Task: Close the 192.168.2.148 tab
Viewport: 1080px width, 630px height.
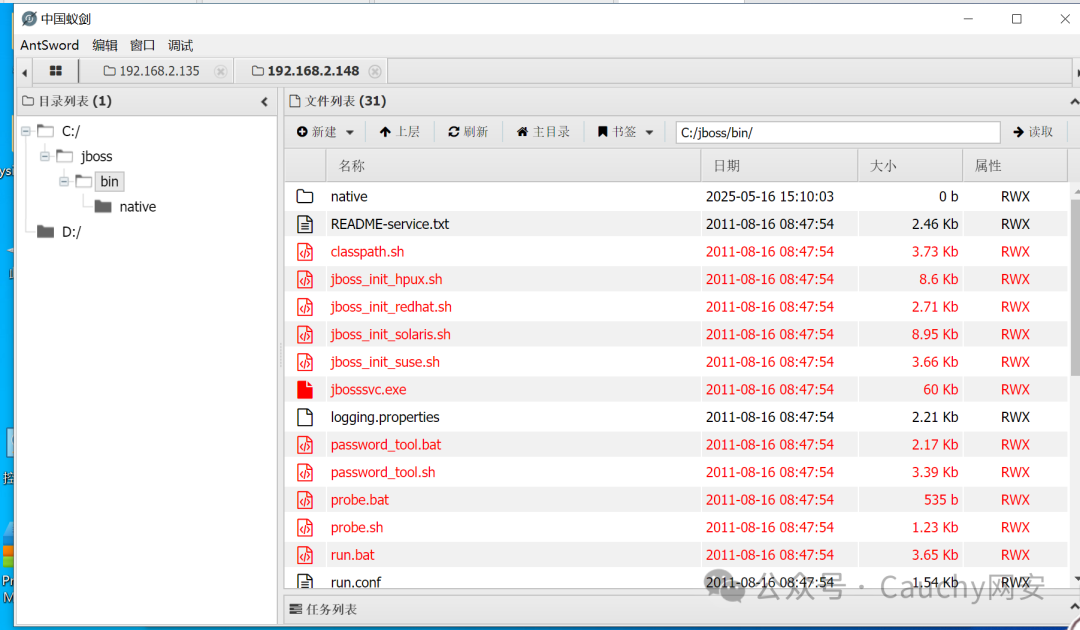Action: [375, 72]
